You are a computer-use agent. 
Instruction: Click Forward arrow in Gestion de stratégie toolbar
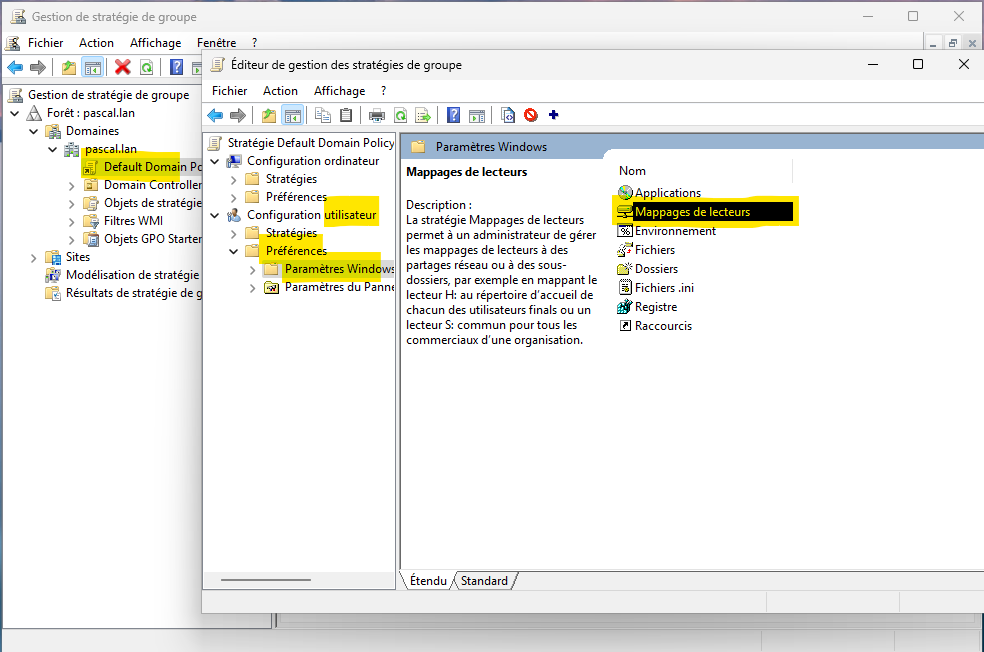coord(38,67)
